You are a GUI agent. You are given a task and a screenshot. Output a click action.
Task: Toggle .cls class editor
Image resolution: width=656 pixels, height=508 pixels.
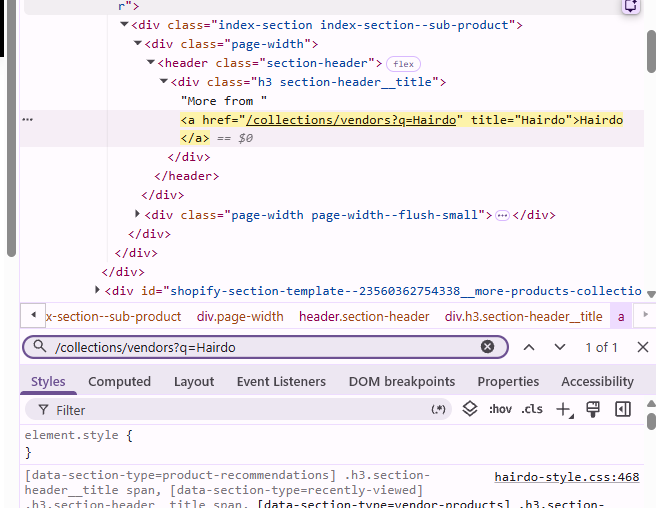coord(532,409)
